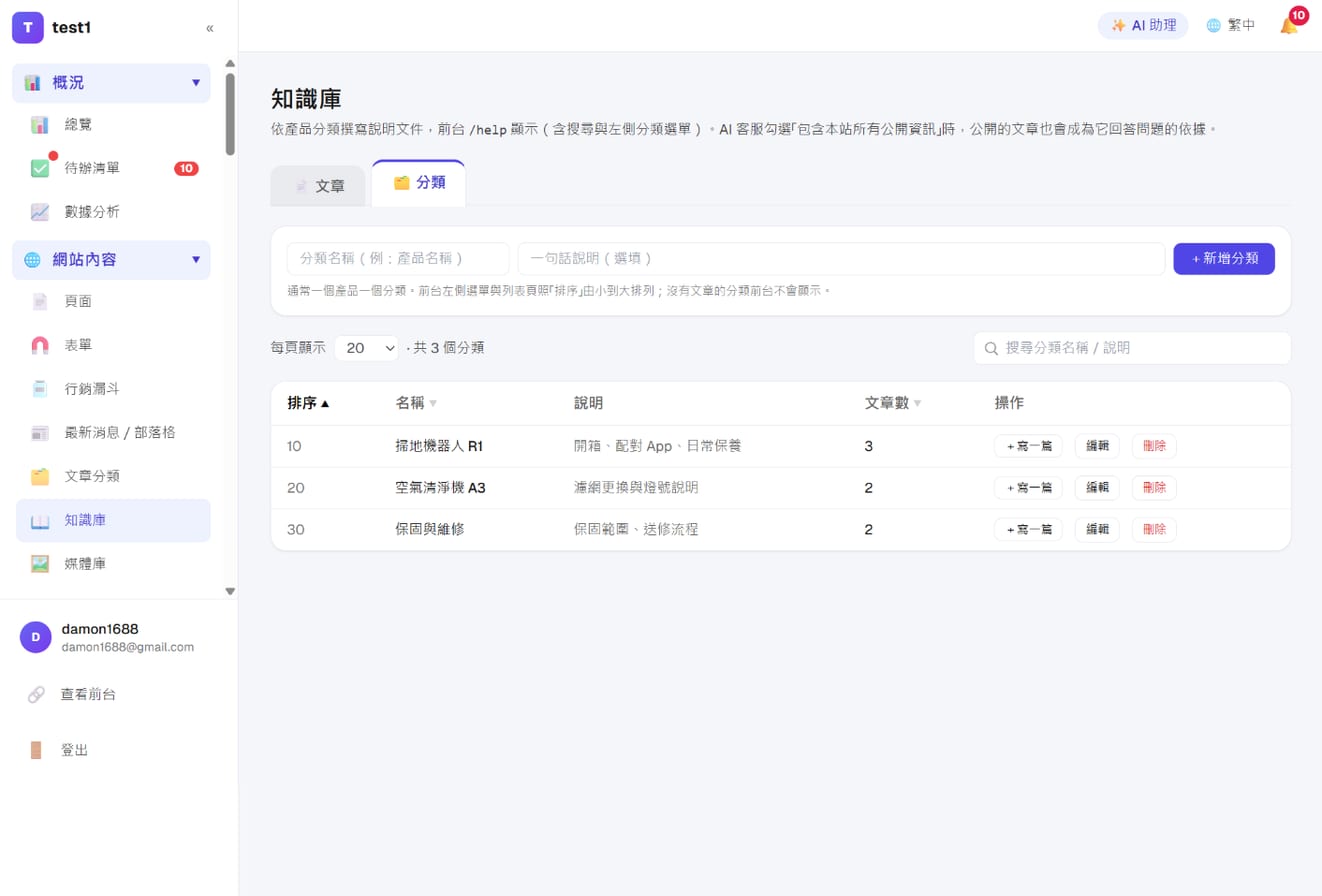Focus the 分類名稱 input field
This screenshot has height=896, width=1322.
coord(398,258)
